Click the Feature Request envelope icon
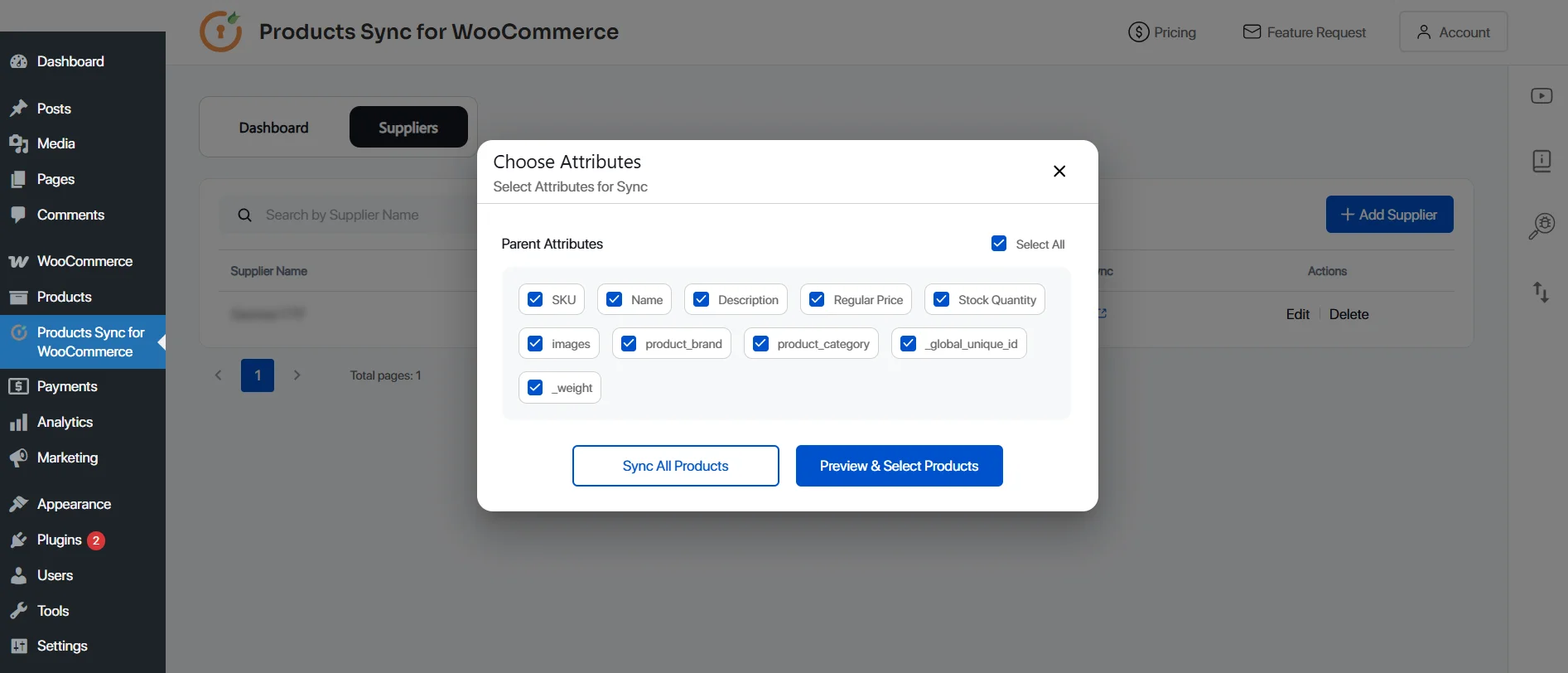The height and width of the screenshot is (673, 1568). 1252,31
